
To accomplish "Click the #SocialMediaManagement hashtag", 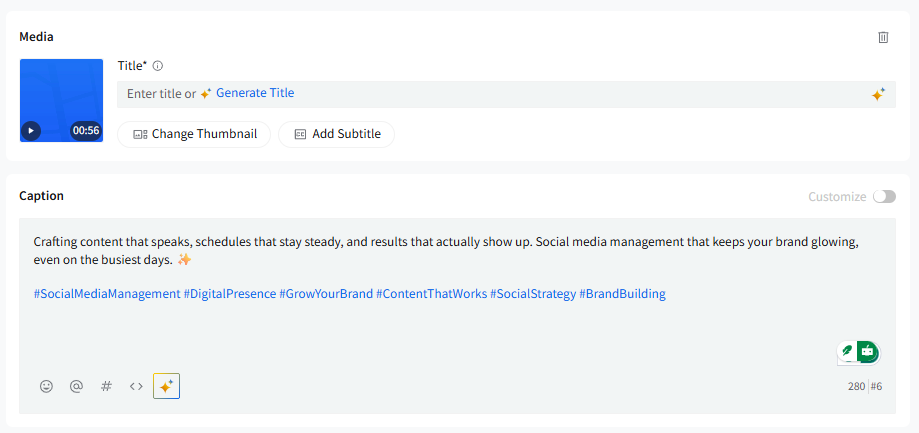I will click(x=107, y=294).
